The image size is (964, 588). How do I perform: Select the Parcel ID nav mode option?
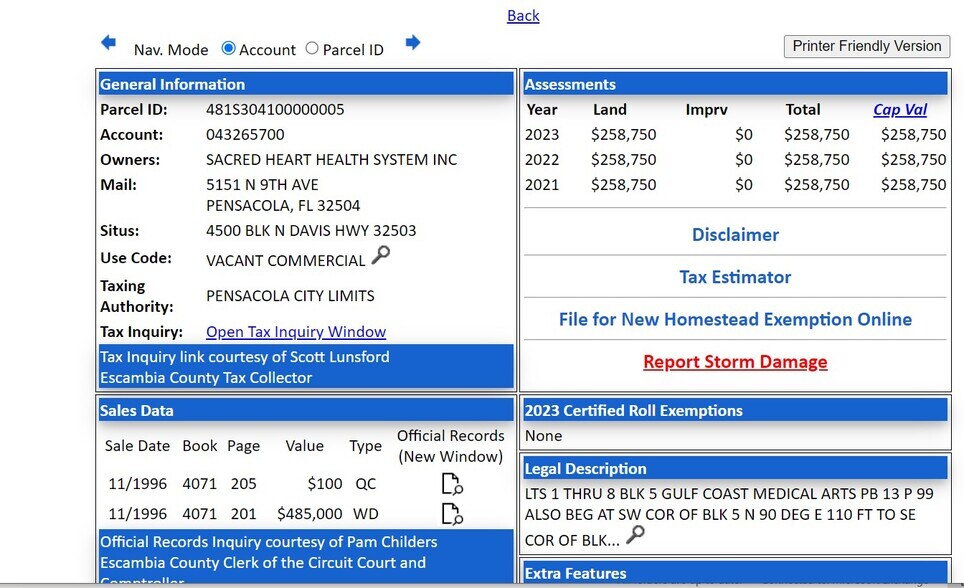tap(312, 48)
